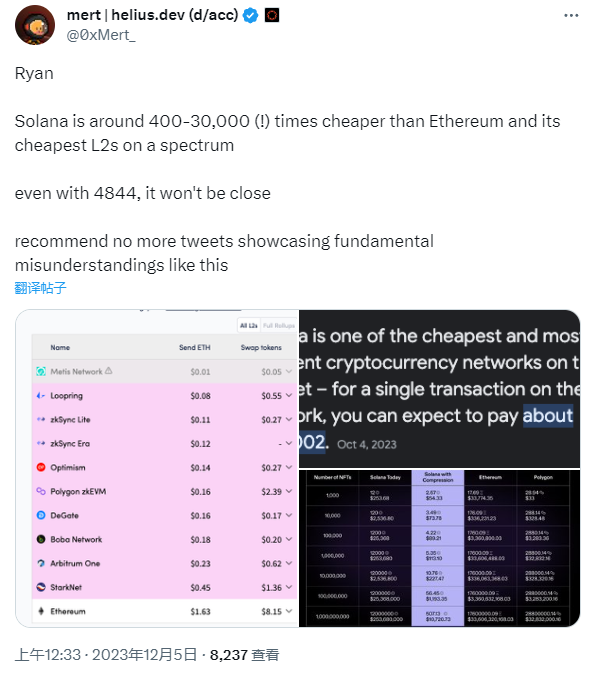Expand the Polygon zkEVM row chevron
Screen dimensions: 592x679
[289, 491]
